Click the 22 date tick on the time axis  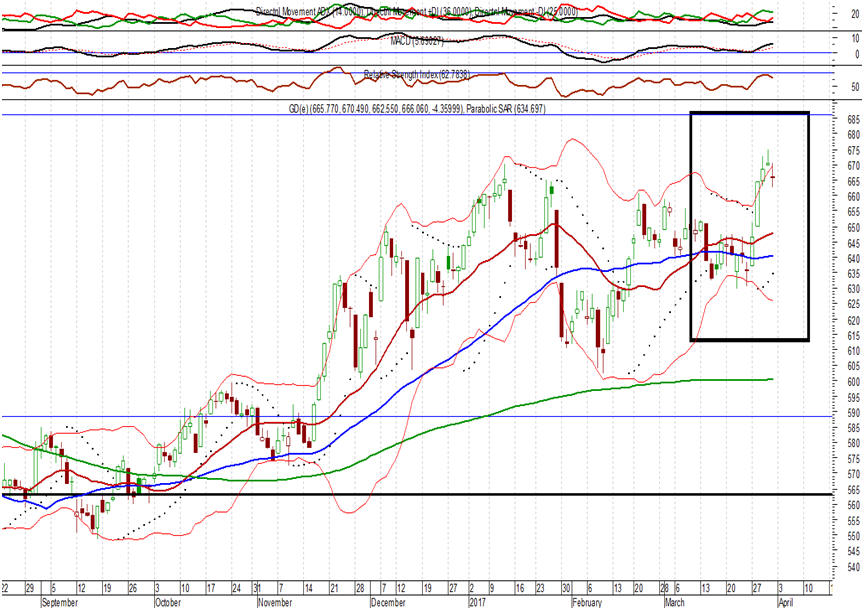(4, 588)
